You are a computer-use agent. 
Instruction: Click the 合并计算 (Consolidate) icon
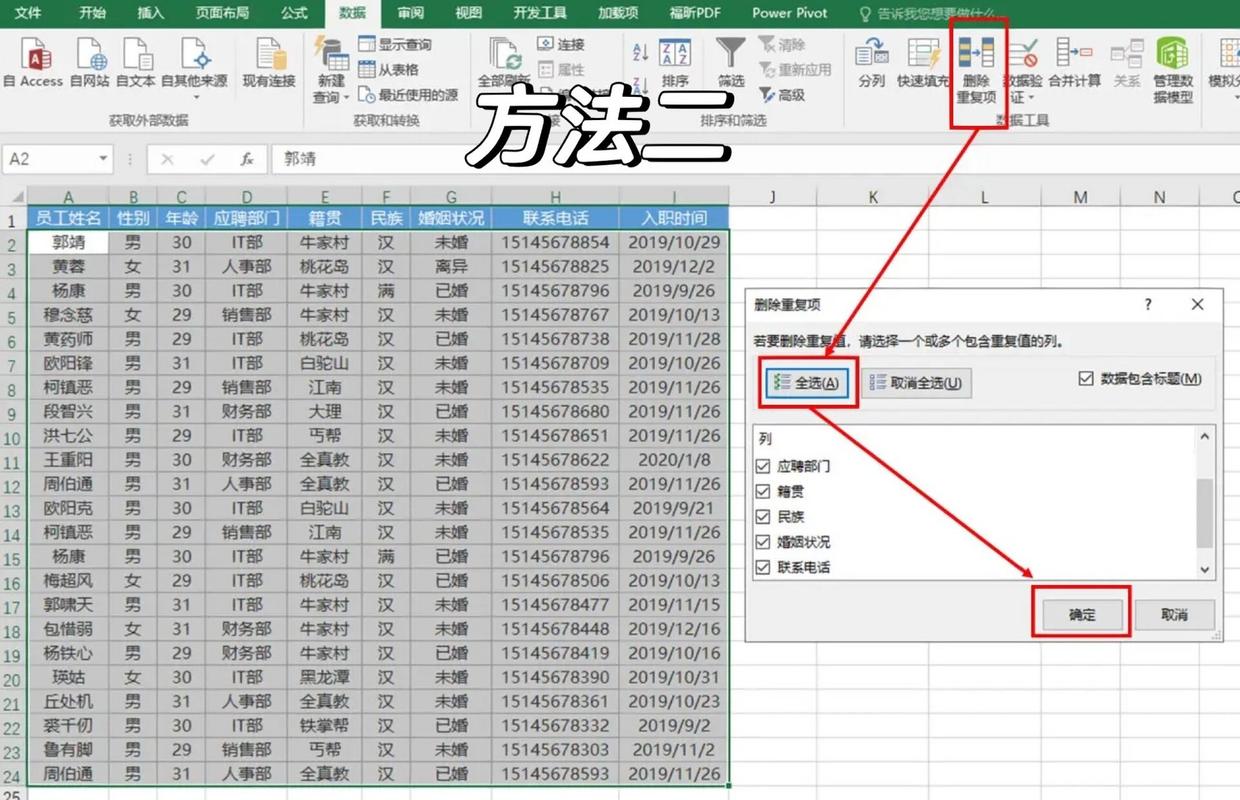(x=1074, y=54)
